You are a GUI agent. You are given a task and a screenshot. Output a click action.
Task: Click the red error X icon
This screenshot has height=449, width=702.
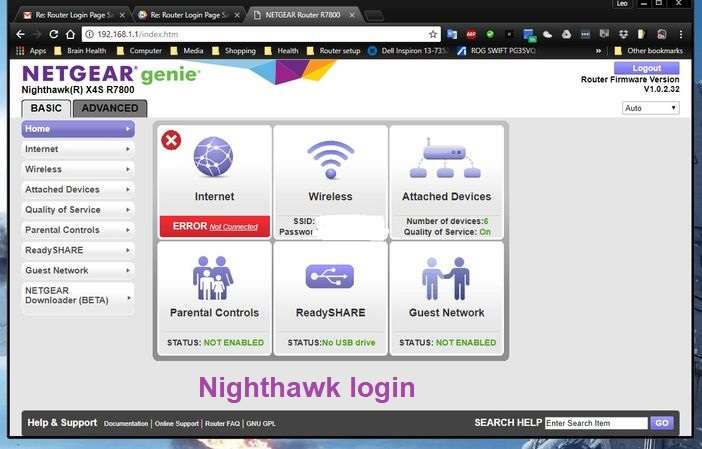pyautogui.click(x=171, y=140)
